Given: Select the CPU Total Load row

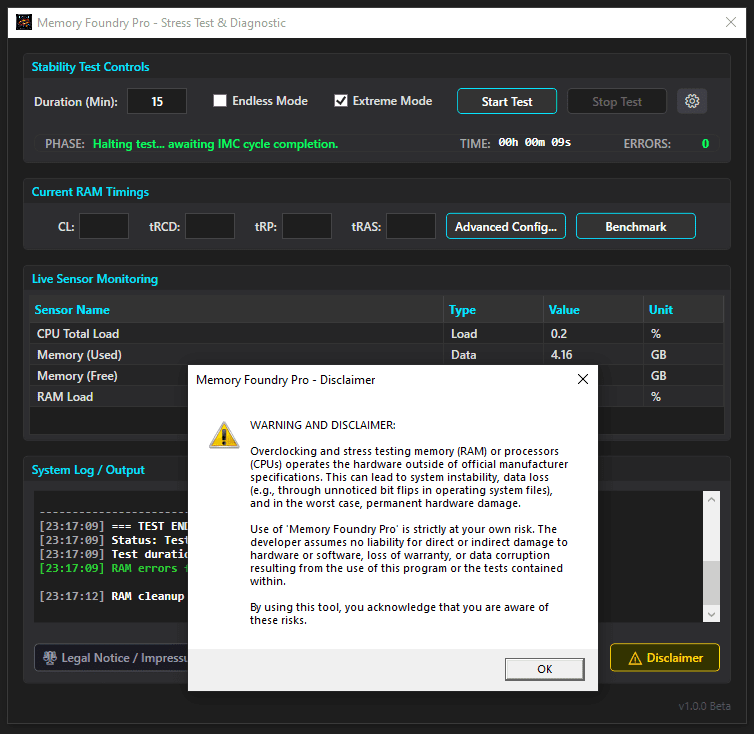Looking at the screenshot, I should coord(377,333).
